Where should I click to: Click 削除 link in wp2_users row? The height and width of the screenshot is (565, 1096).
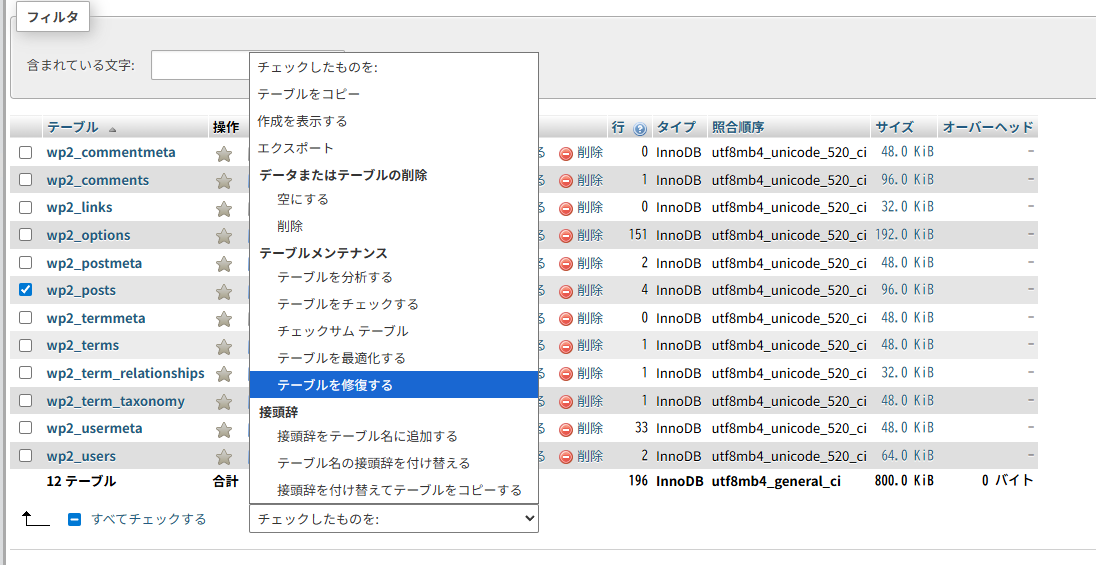(x=590, y=456)
